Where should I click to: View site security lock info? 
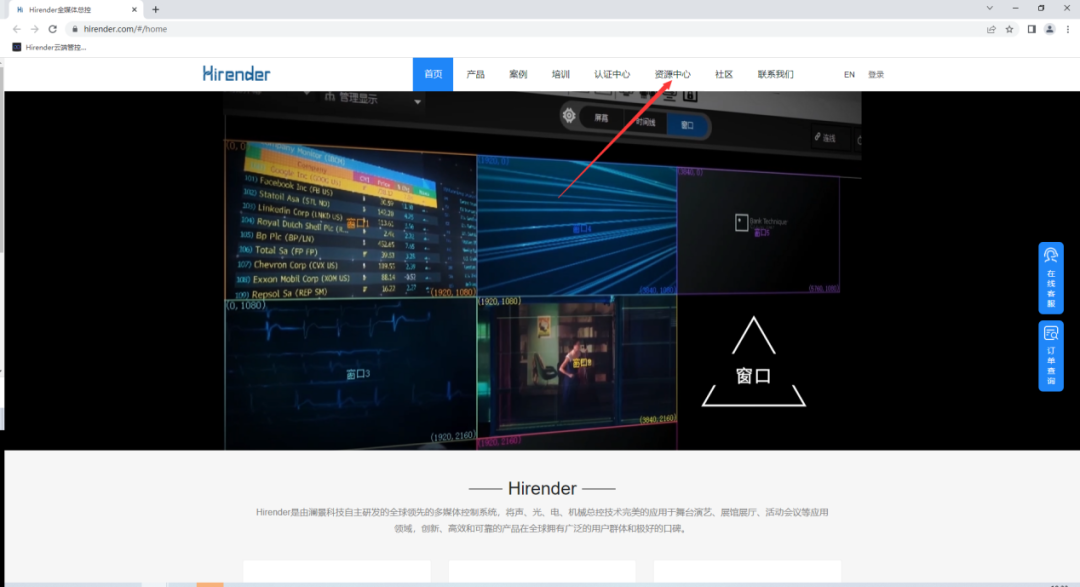(74, 29)
